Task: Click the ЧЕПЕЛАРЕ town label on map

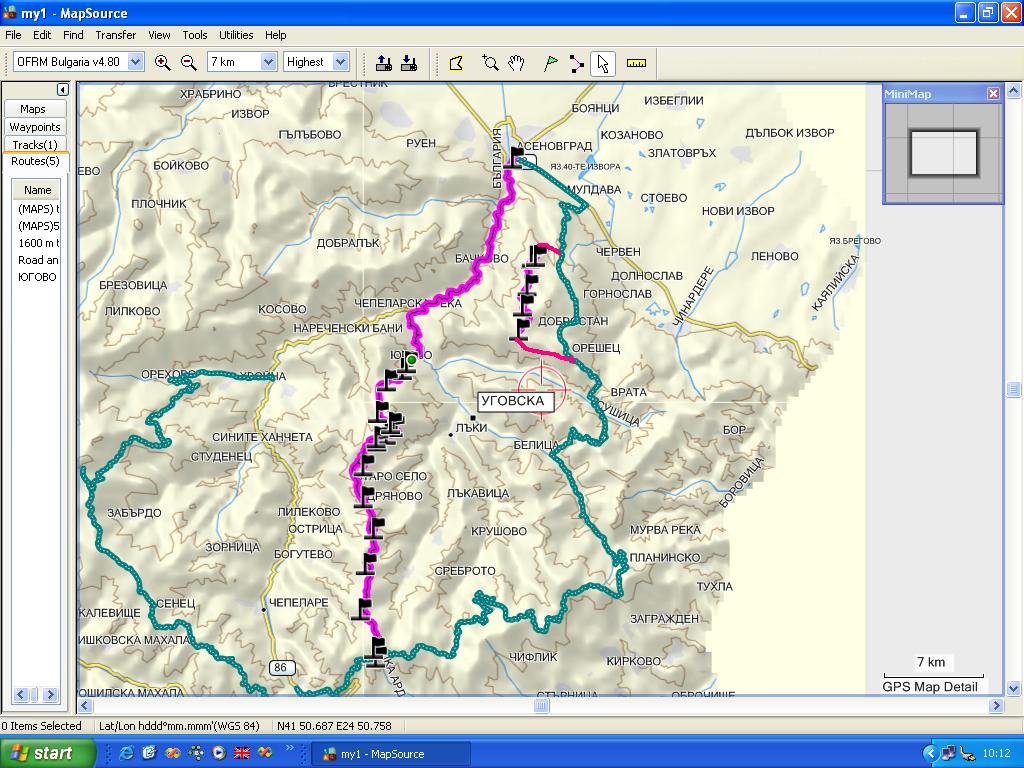Action: coord(298,602)
